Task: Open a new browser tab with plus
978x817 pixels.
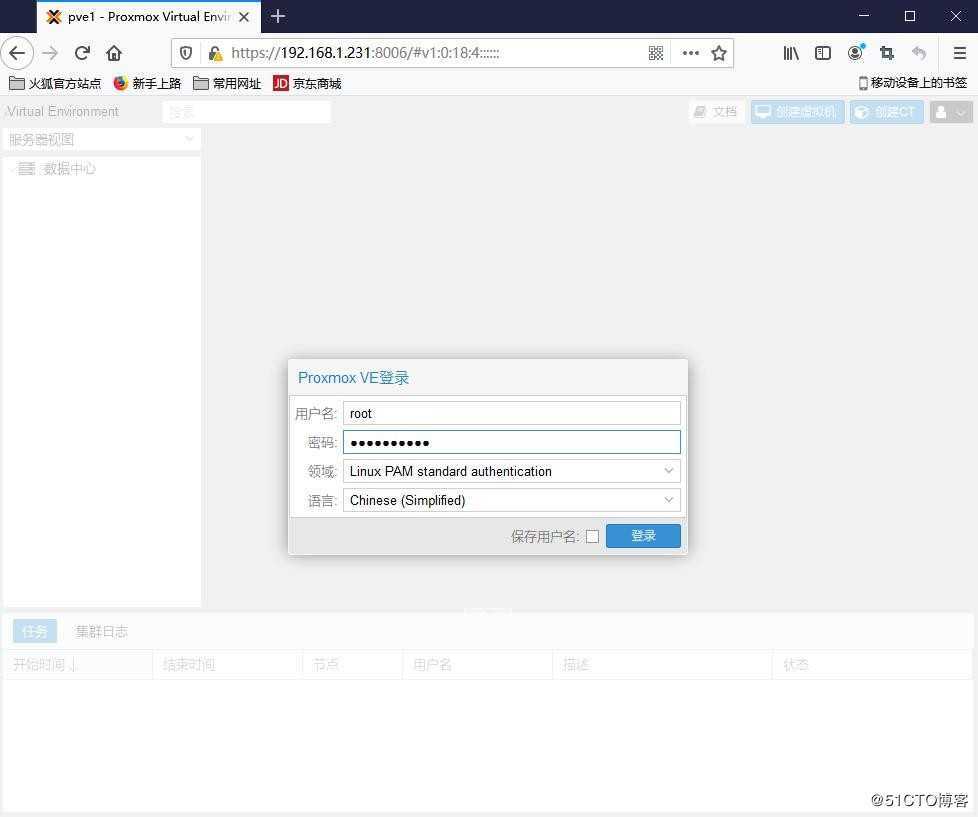Action: pos(278,16)
